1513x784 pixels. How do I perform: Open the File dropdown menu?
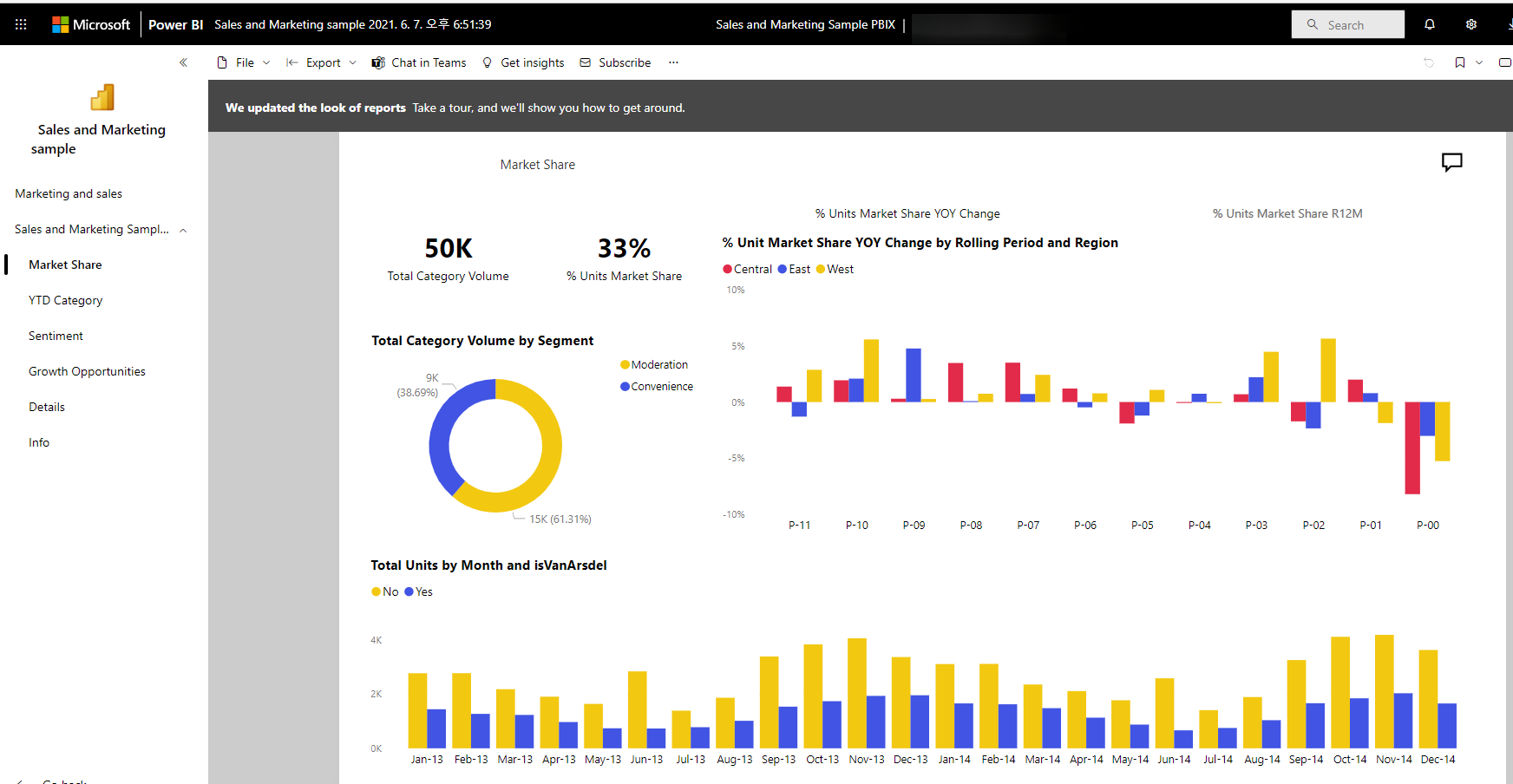pos(244,62)
